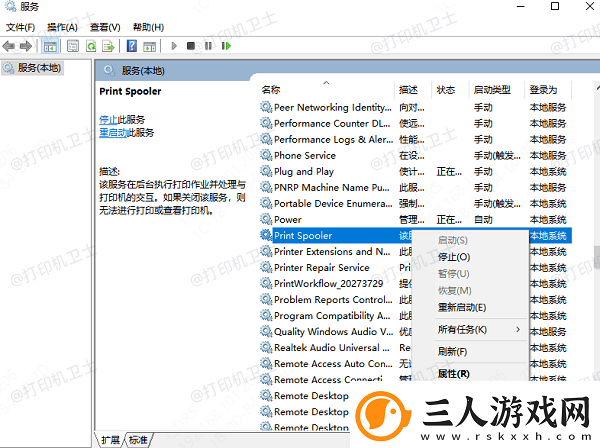The height and width of the screenshot is (448, 600).
Task: Open the Help question mark icon
Action: click(132, 46)
